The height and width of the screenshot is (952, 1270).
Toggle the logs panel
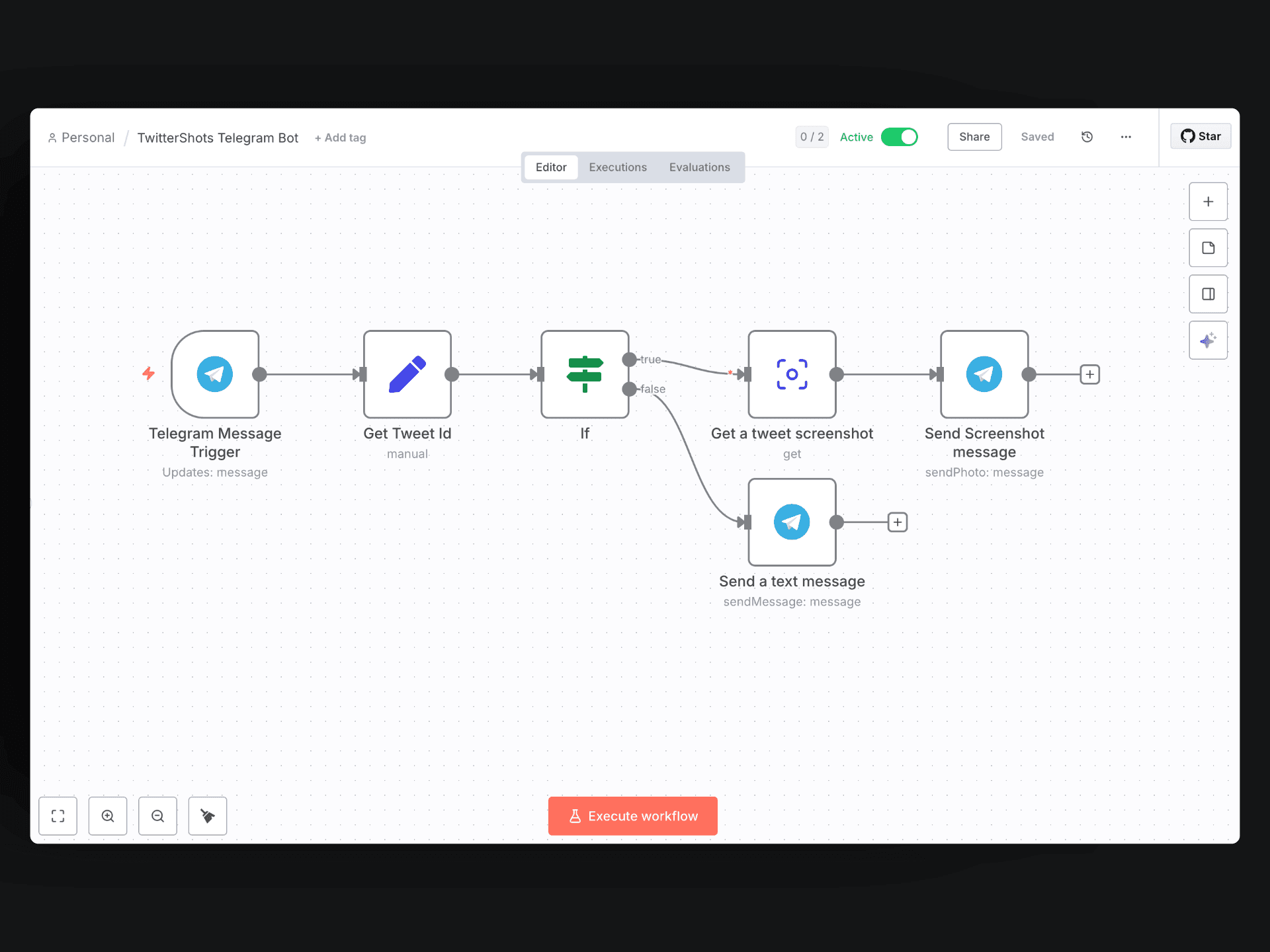tap(1208, 294)
